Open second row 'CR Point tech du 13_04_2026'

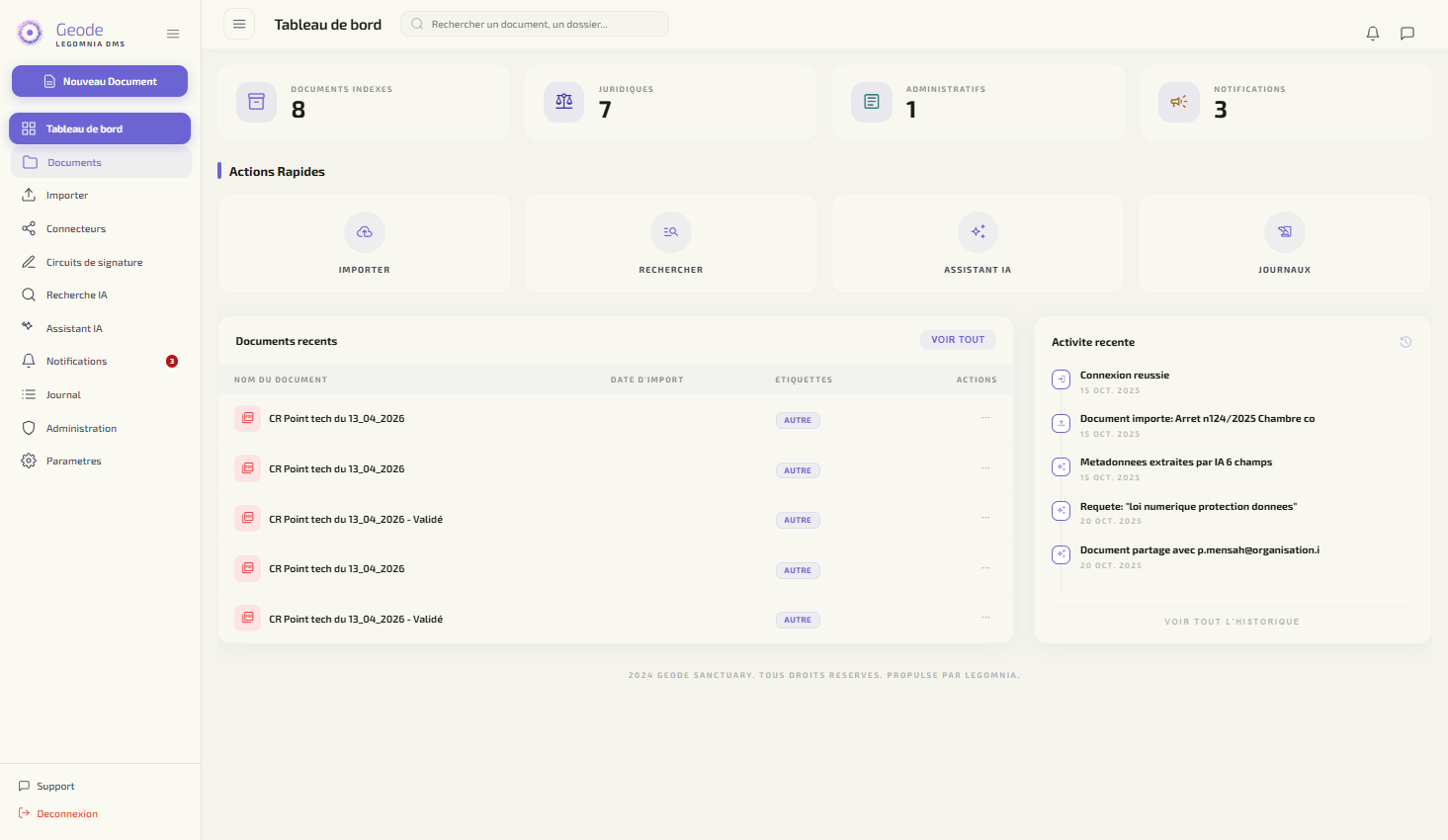[x=337, y=468]
